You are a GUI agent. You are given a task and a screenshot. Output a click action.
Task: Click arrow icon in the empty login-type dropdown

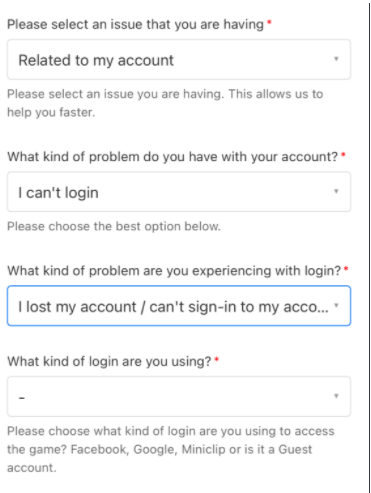(336, 396)
